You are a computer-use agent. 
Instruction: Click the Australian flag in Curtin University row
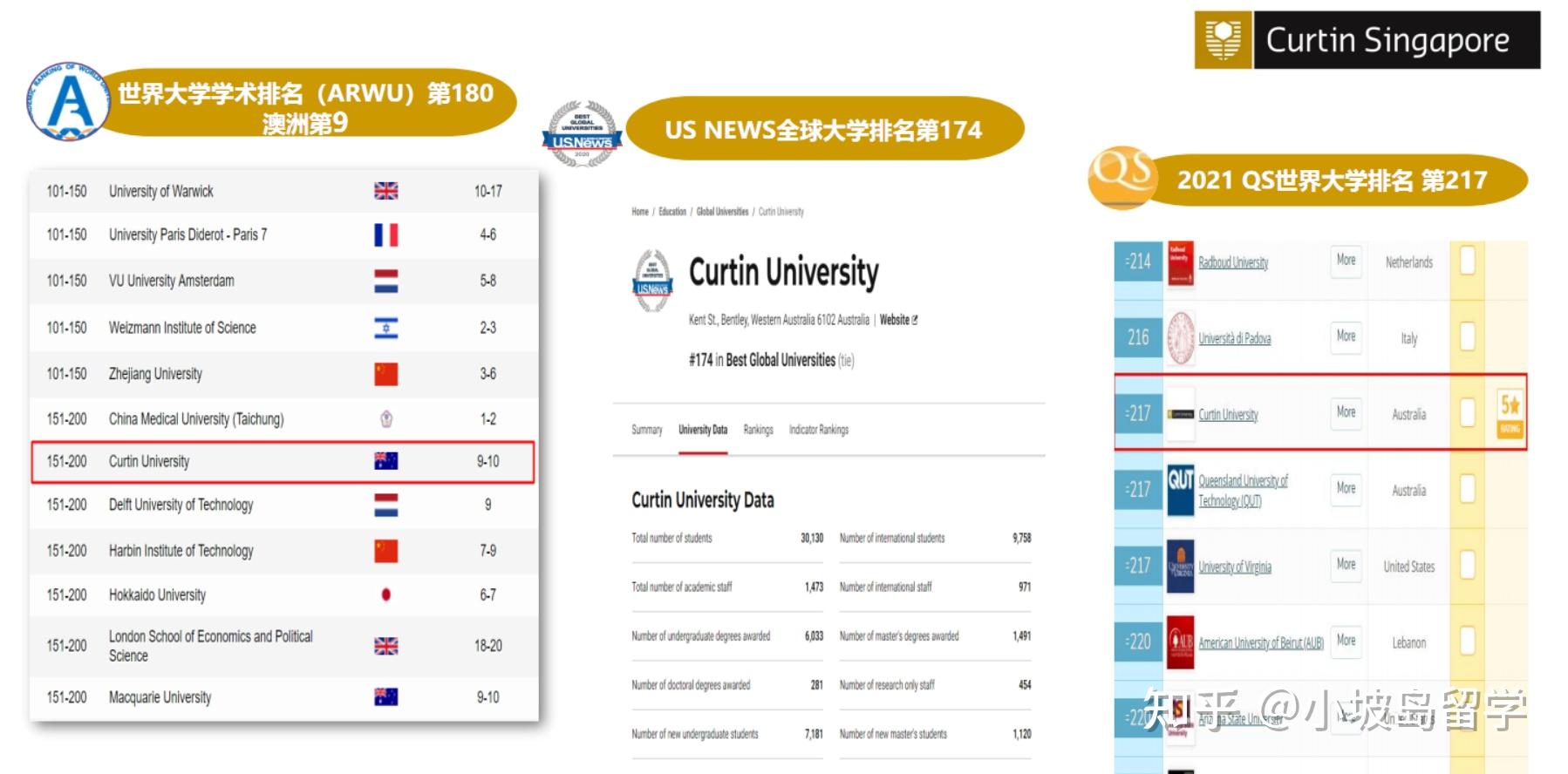[x=386, y=461]
